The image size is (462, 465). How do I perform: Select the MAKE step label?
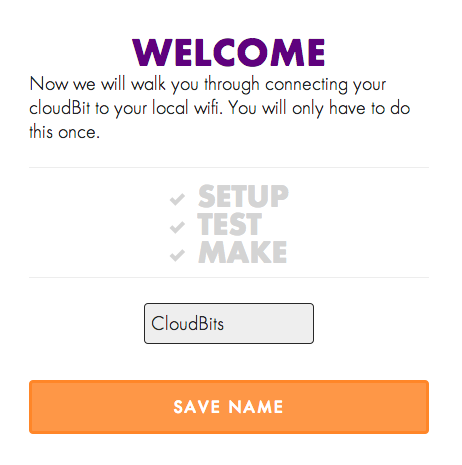click(x=243, y=252)
